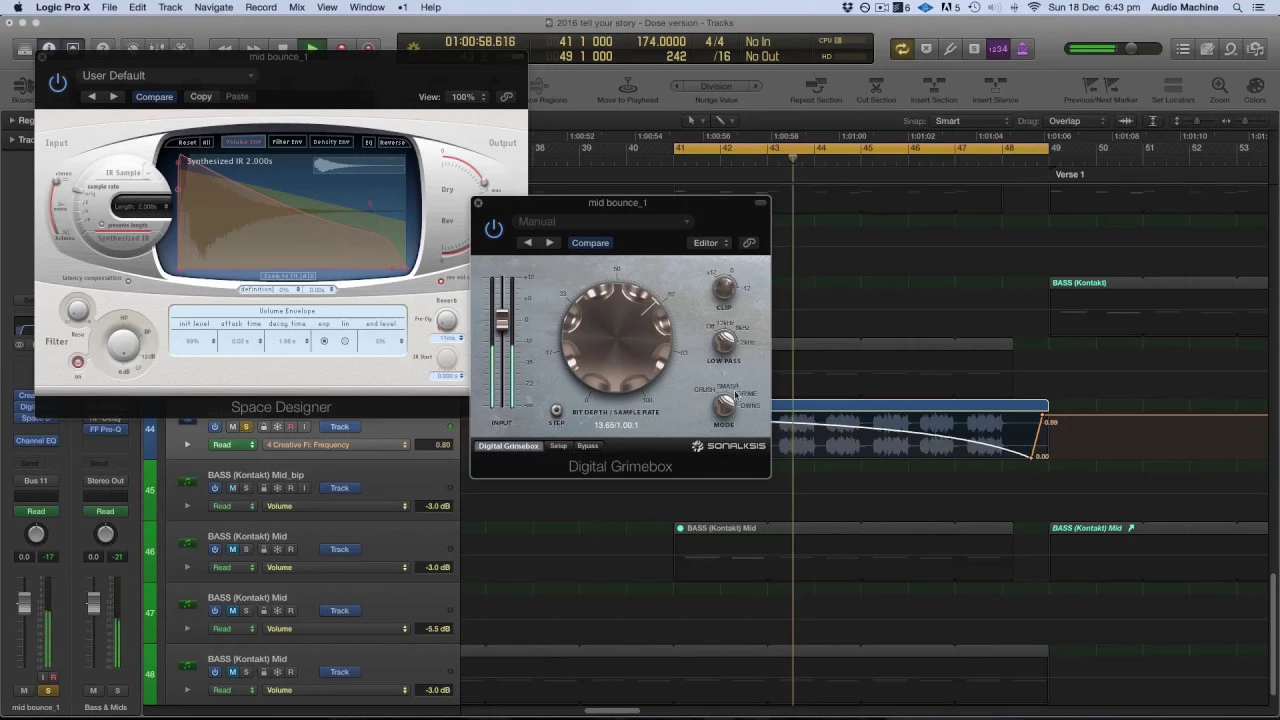This screenshot has width=1280, height=720.
Task: Solo the mid bounce_1 channel strip
Action: pyautogui.click(x=47, y=691)
